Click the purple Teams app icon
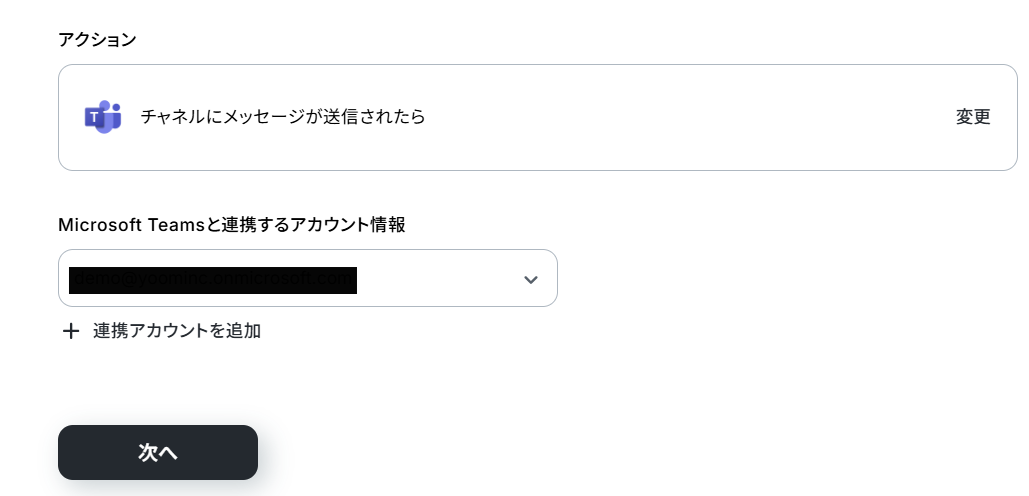This screenshot has height=496, width=1029. (x=103, y=117)
